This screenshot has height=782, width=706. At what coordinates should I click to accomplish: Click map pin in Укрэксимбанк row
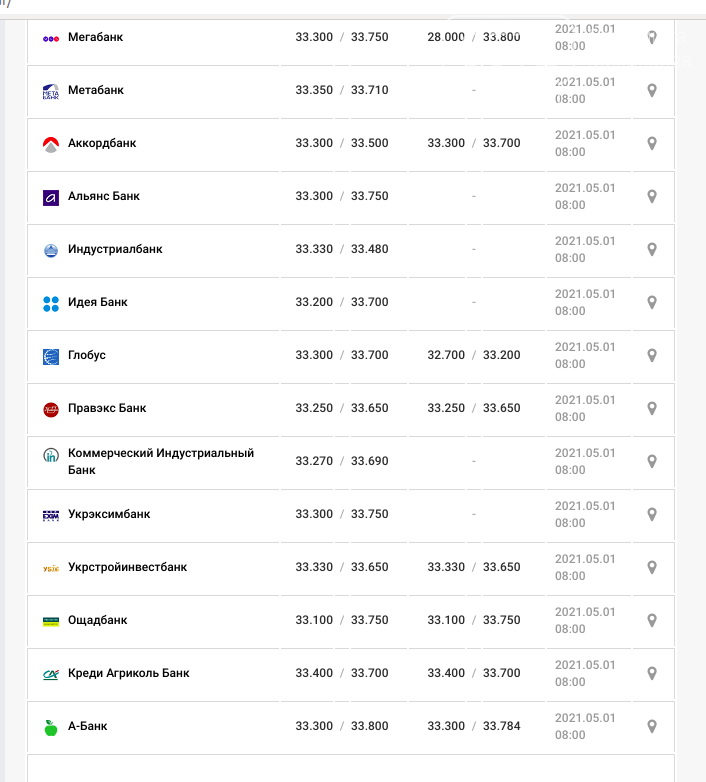pyautogui.click(x=652, y=514)
